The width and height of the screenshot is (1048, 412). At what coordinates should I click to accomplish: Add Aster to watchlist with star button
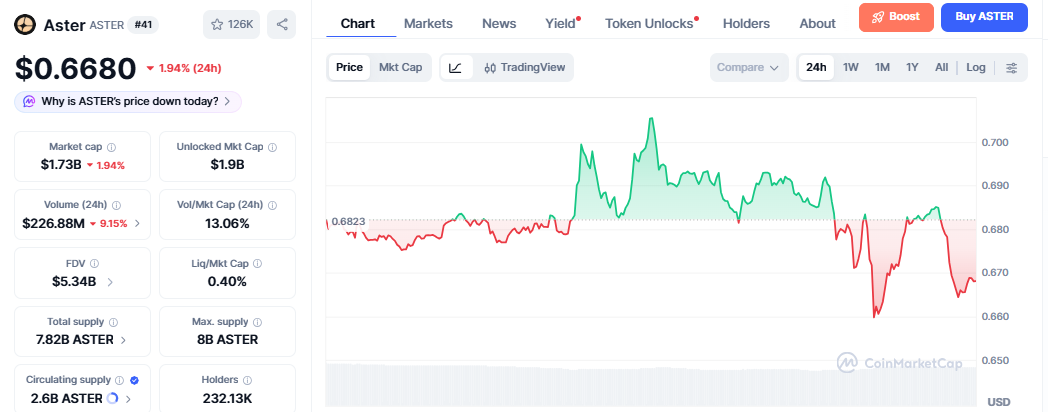(x=231, y=25)
